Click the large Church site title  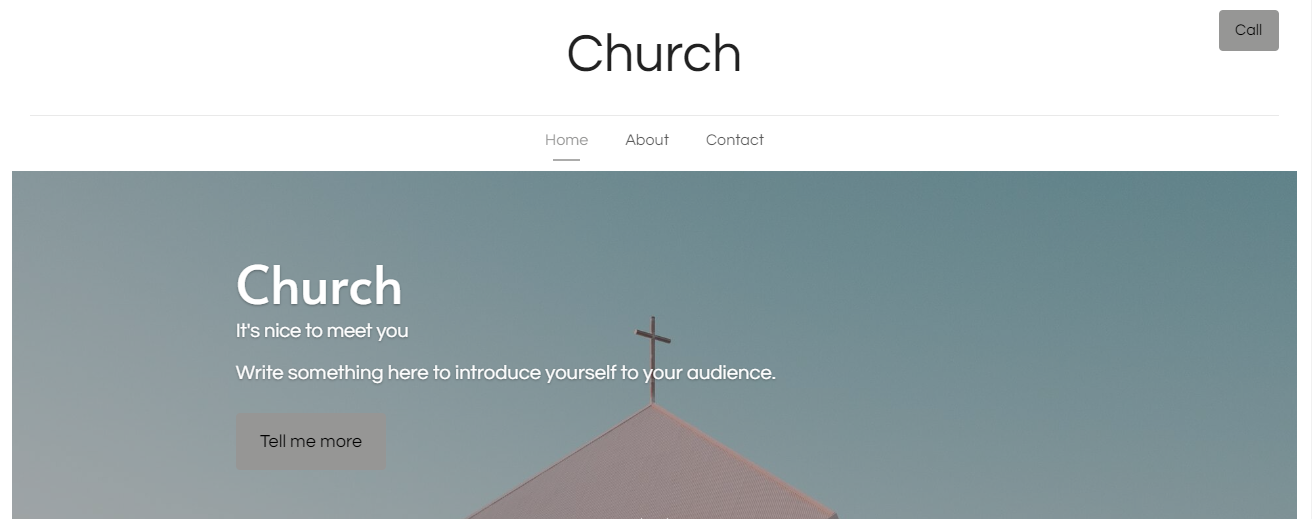coord(654,53)
